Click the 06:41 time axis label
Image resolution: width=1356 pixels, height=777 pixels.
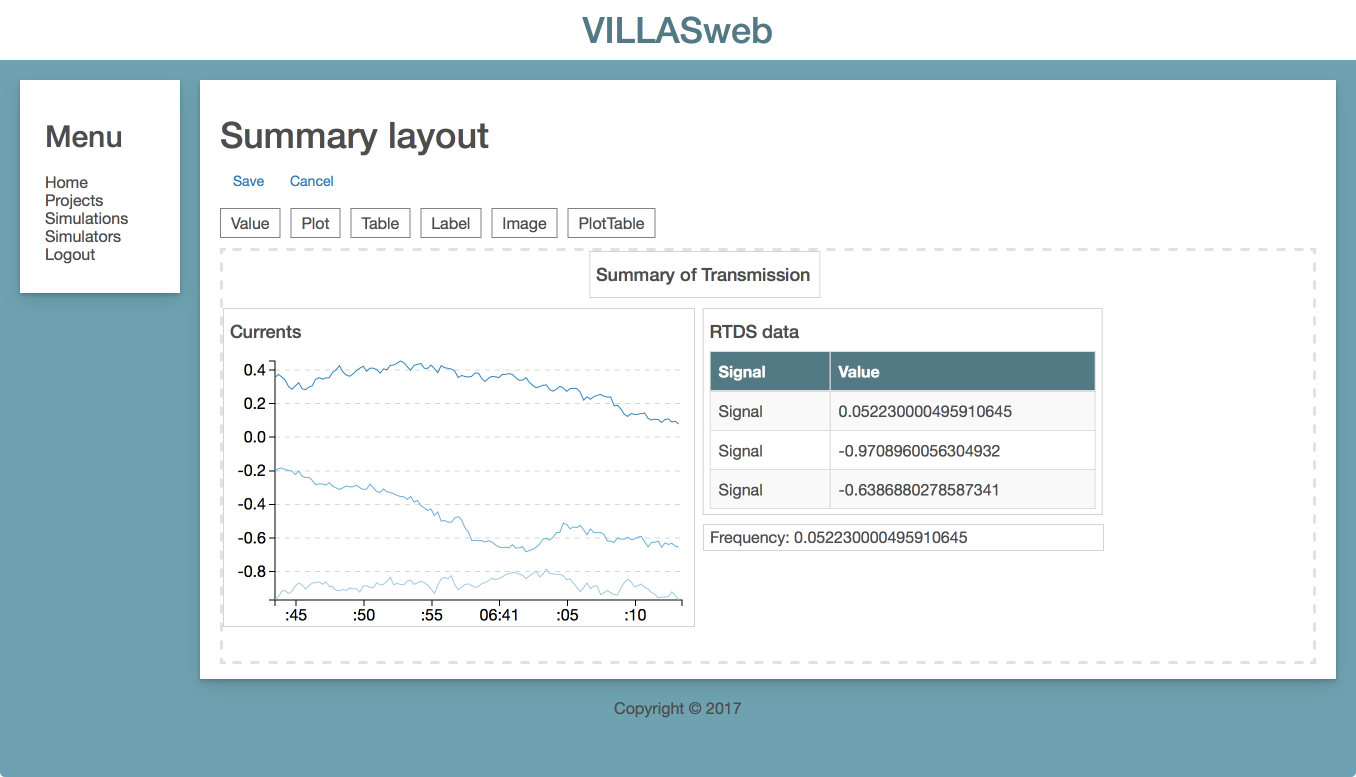[499, 615]
